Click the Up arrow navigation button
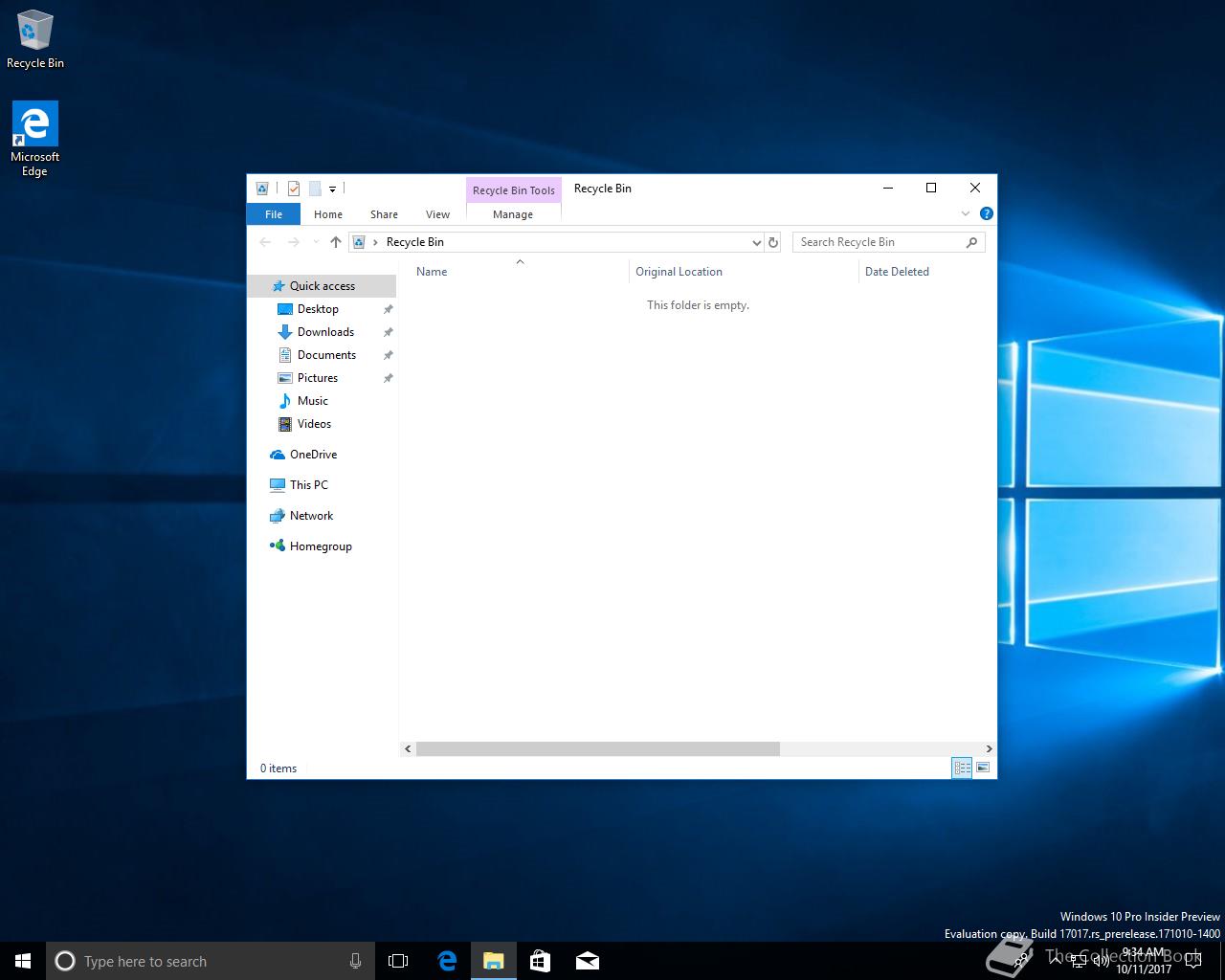Screen dimensions: 1225x980 (x=335, y=242)
